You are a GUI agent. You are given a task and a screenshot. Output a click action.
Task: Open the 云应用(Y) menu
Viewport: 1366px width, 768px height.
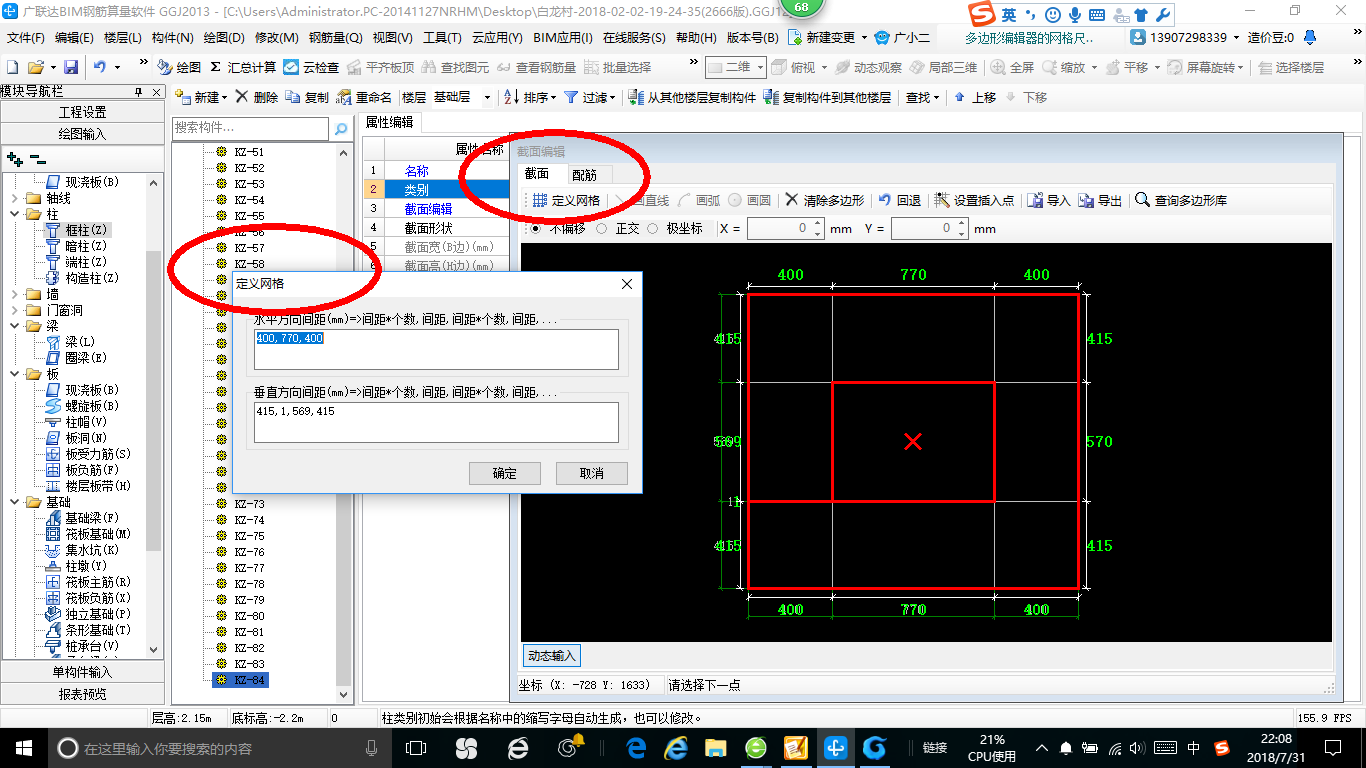coord(497,37)
